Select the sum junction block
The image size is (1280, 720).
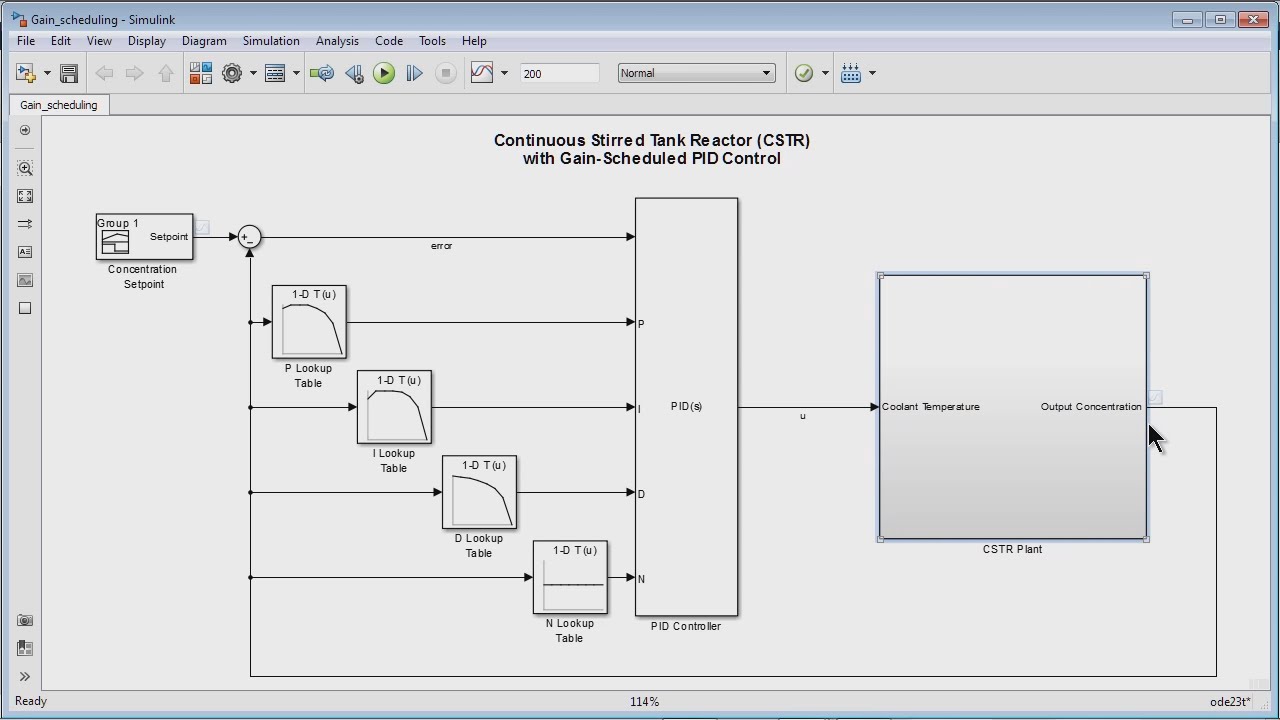250,237
